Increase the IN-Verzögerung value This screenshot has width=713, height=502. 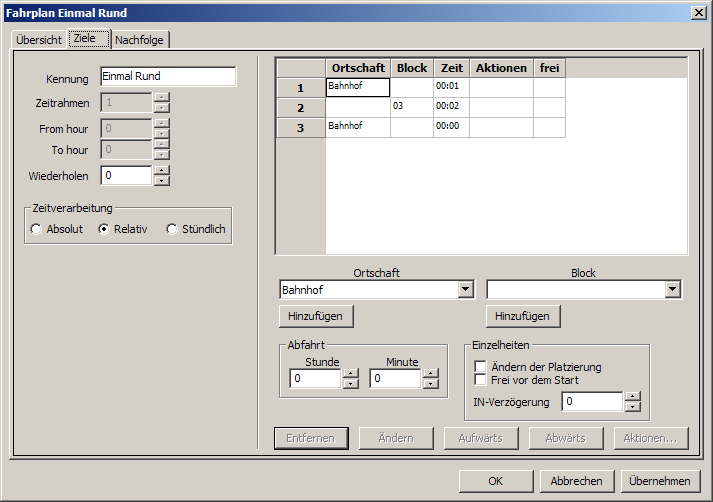point(632,396)
